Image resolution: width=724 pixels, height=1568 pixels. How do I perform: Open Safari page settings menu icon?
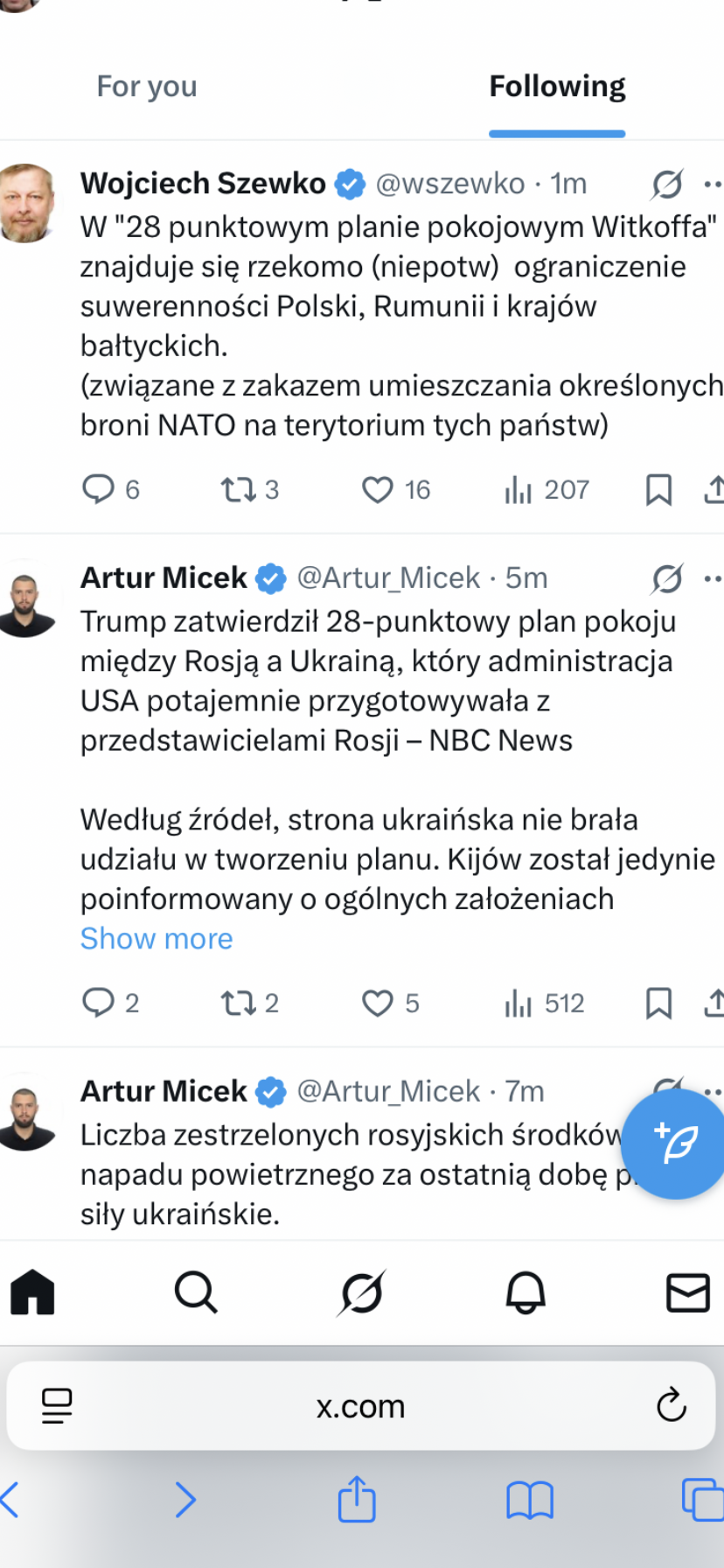pos(58,1406)
